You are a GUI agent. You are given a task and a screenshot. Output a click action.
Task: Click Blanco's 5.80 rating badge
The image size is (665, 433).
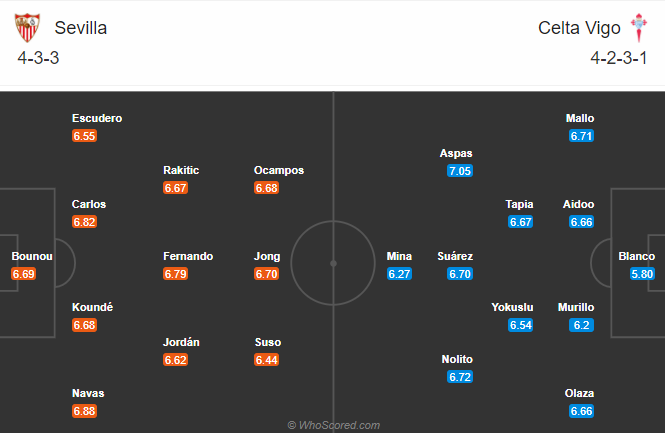(x=642, y=274)
